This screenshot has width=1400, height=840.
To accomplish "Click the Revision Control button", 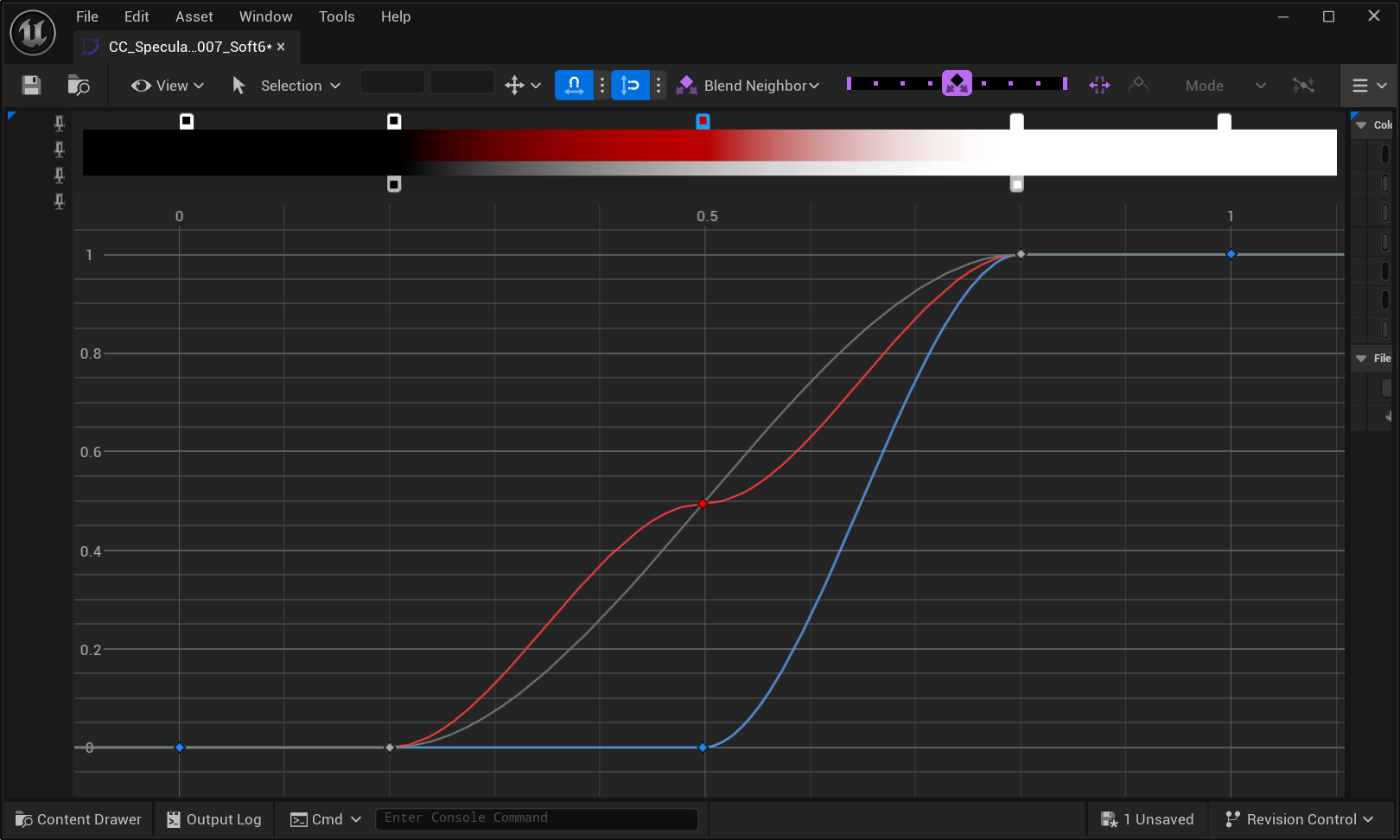I will coord(1299,819).
